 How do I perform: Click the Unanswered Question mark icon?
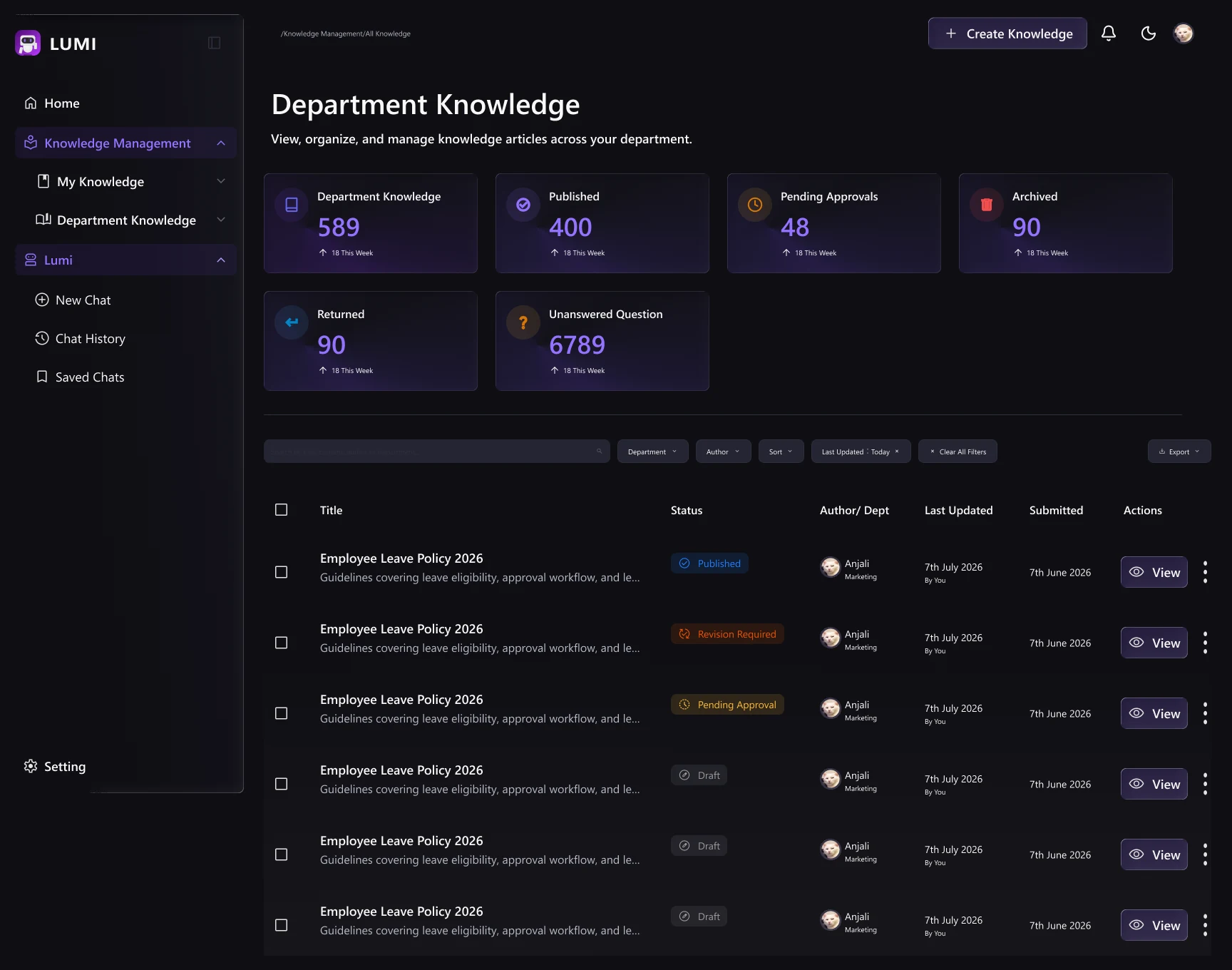[523, 322]
